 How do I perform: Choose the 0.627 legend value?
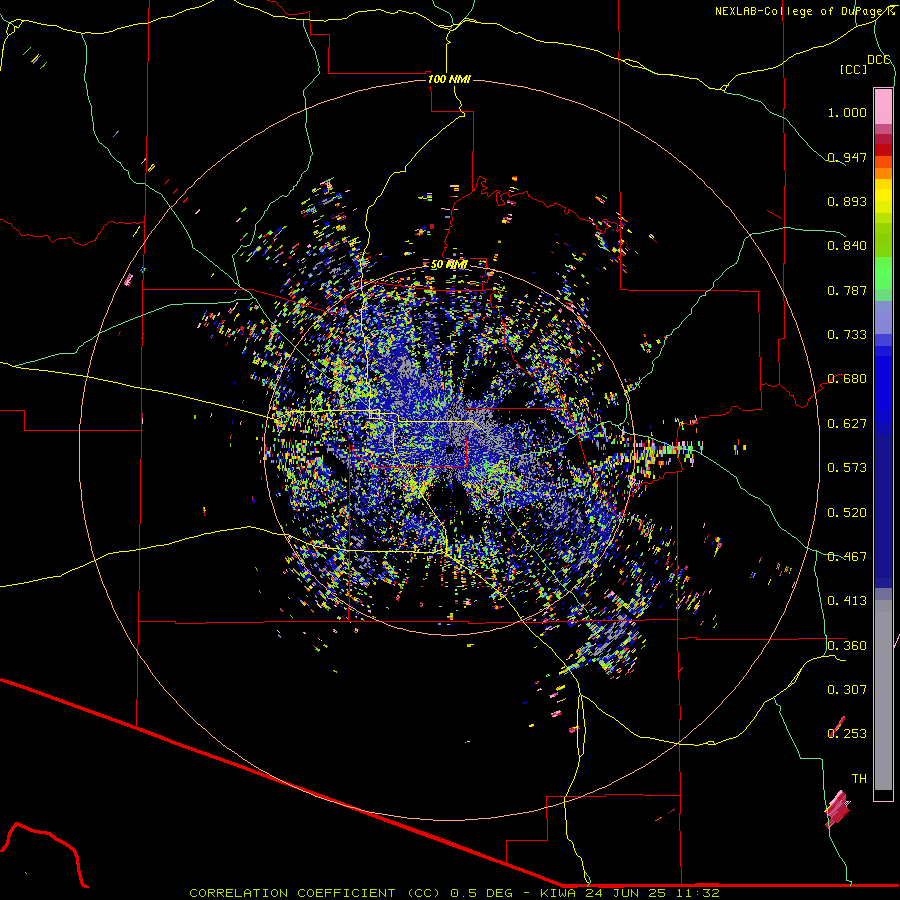tap(847, 424)
